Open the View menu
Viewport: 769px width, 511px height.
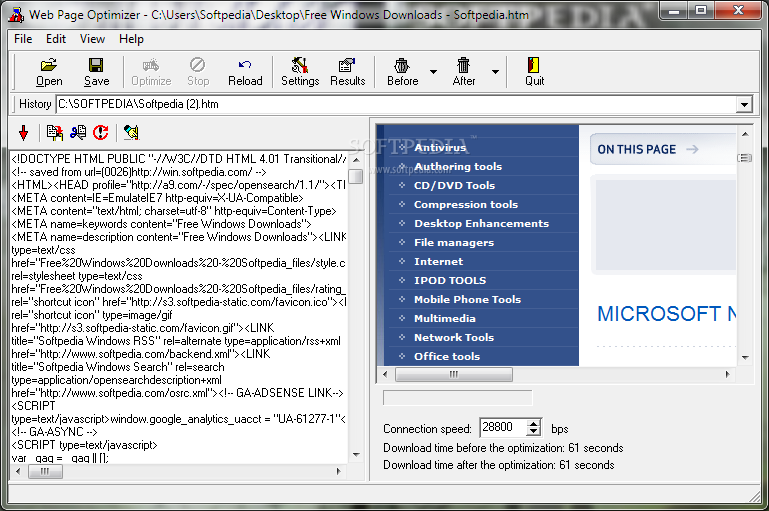coord(92,39)
